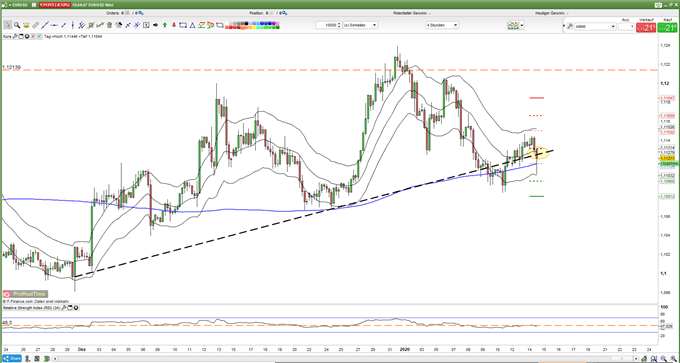This screenshot has height=363, width=680.
Task: Select the blue triangle drawing tool
Action: click(x=193, y=25)
